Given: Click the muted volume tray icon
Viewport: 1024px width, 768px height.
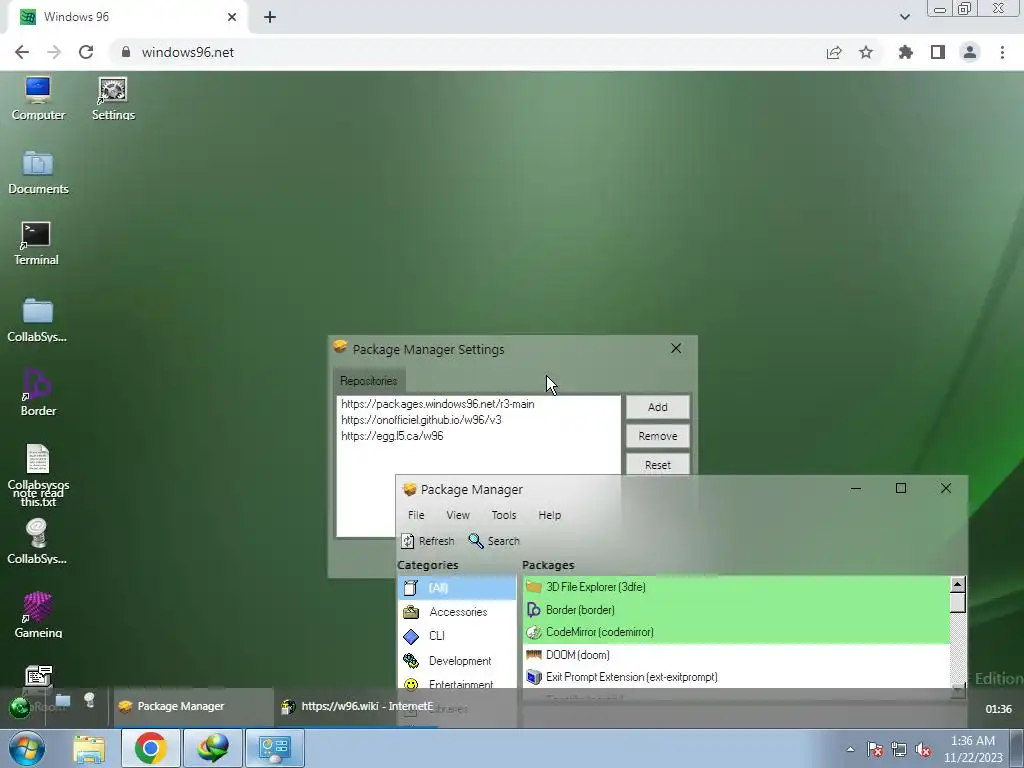Looking at the screenshot, I should (923, 749).
